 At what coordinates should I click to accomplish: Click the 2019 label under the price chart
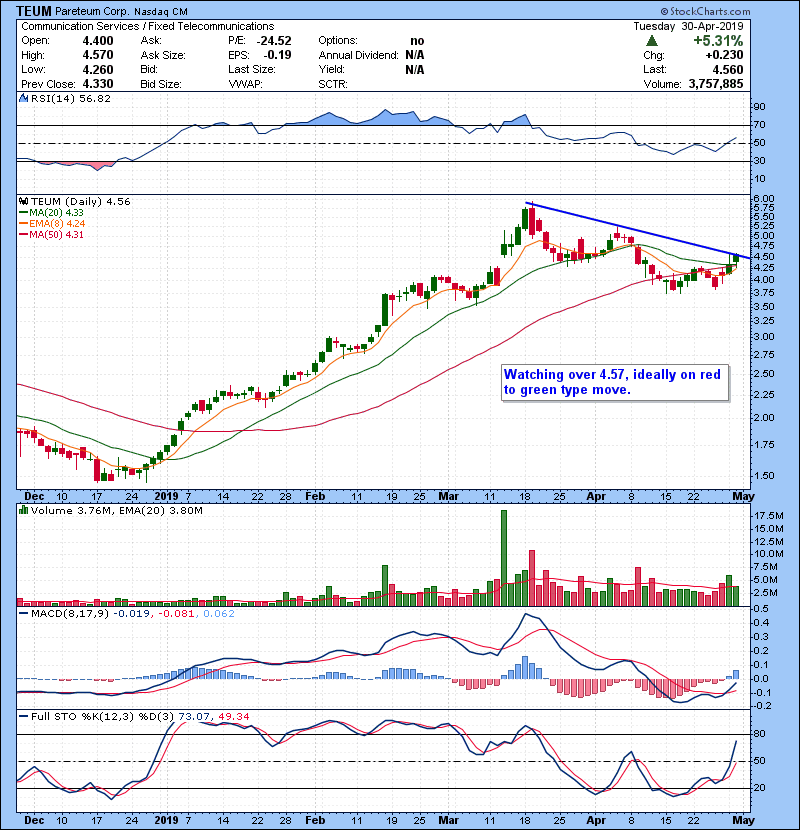point(166,496)
